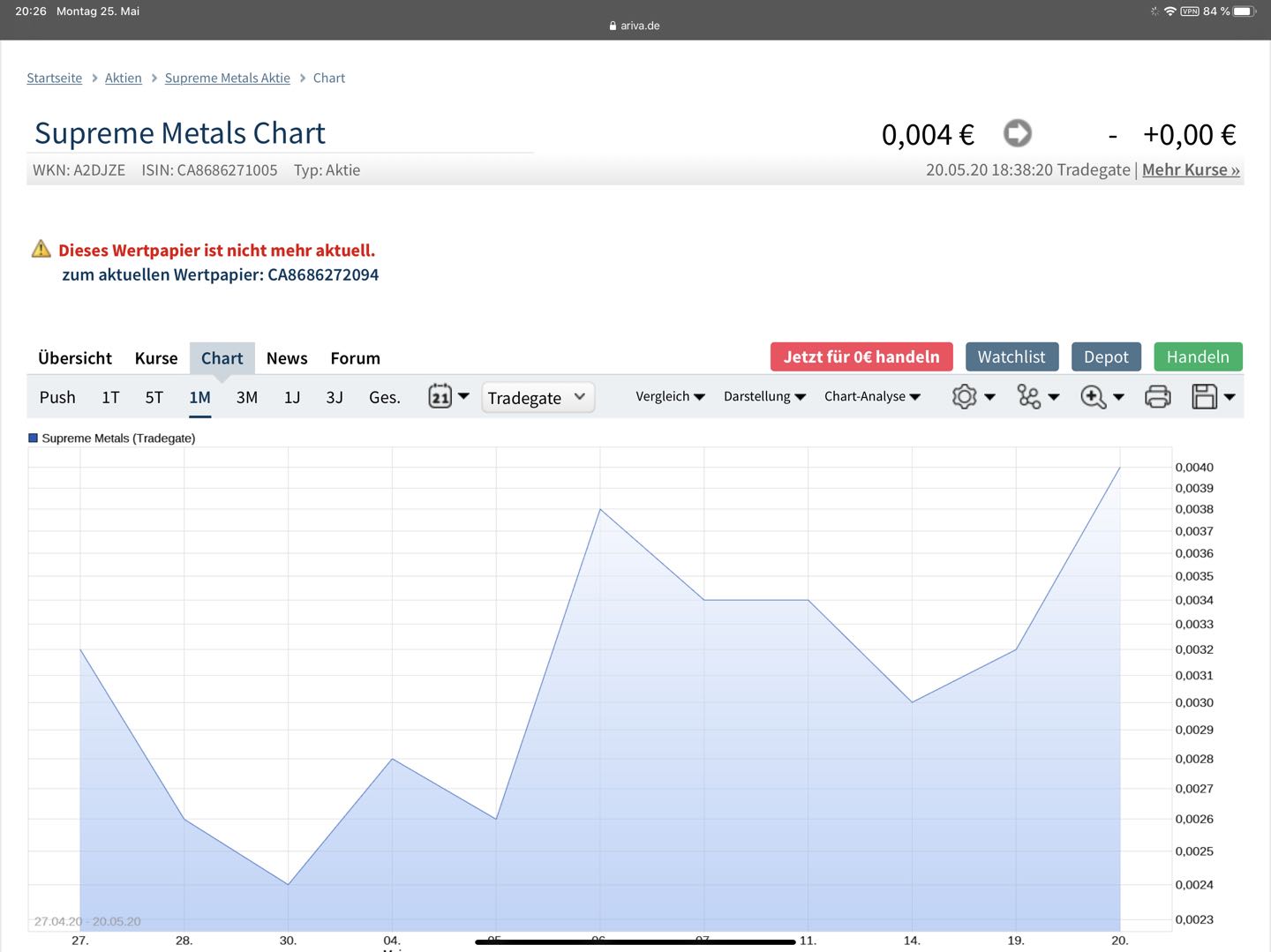Click the 0,0030 y-axis label

click(x=1194, y=702)
